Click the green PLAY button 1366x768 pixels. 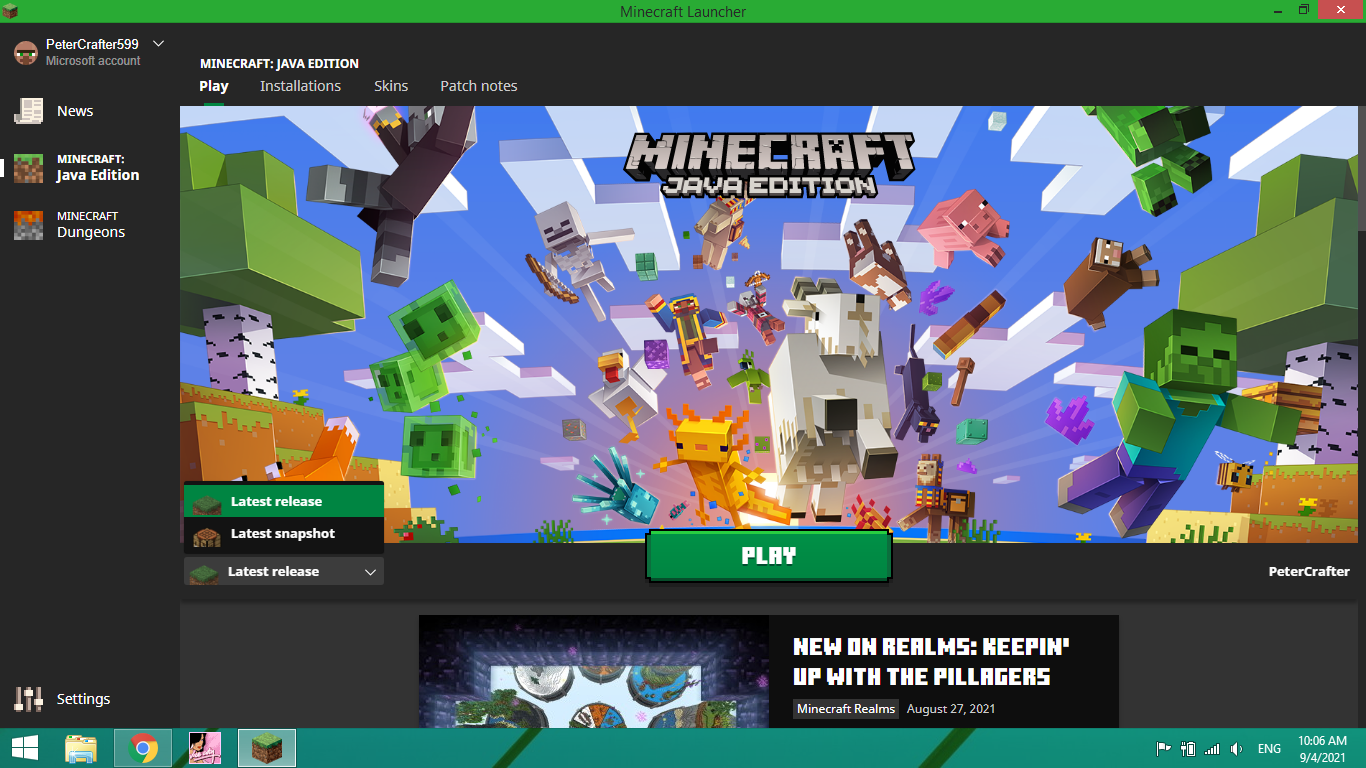(769, 556)
